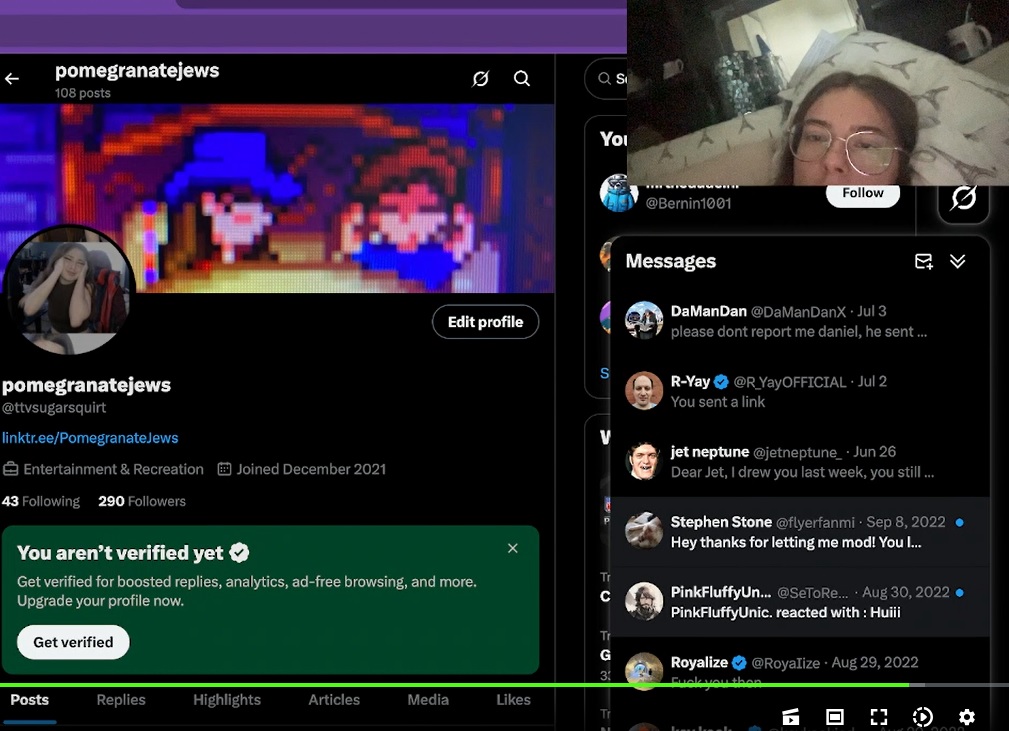Open the floating Grok button below Follow
Screen dimensions: 1009x731
tap(963, 199)
